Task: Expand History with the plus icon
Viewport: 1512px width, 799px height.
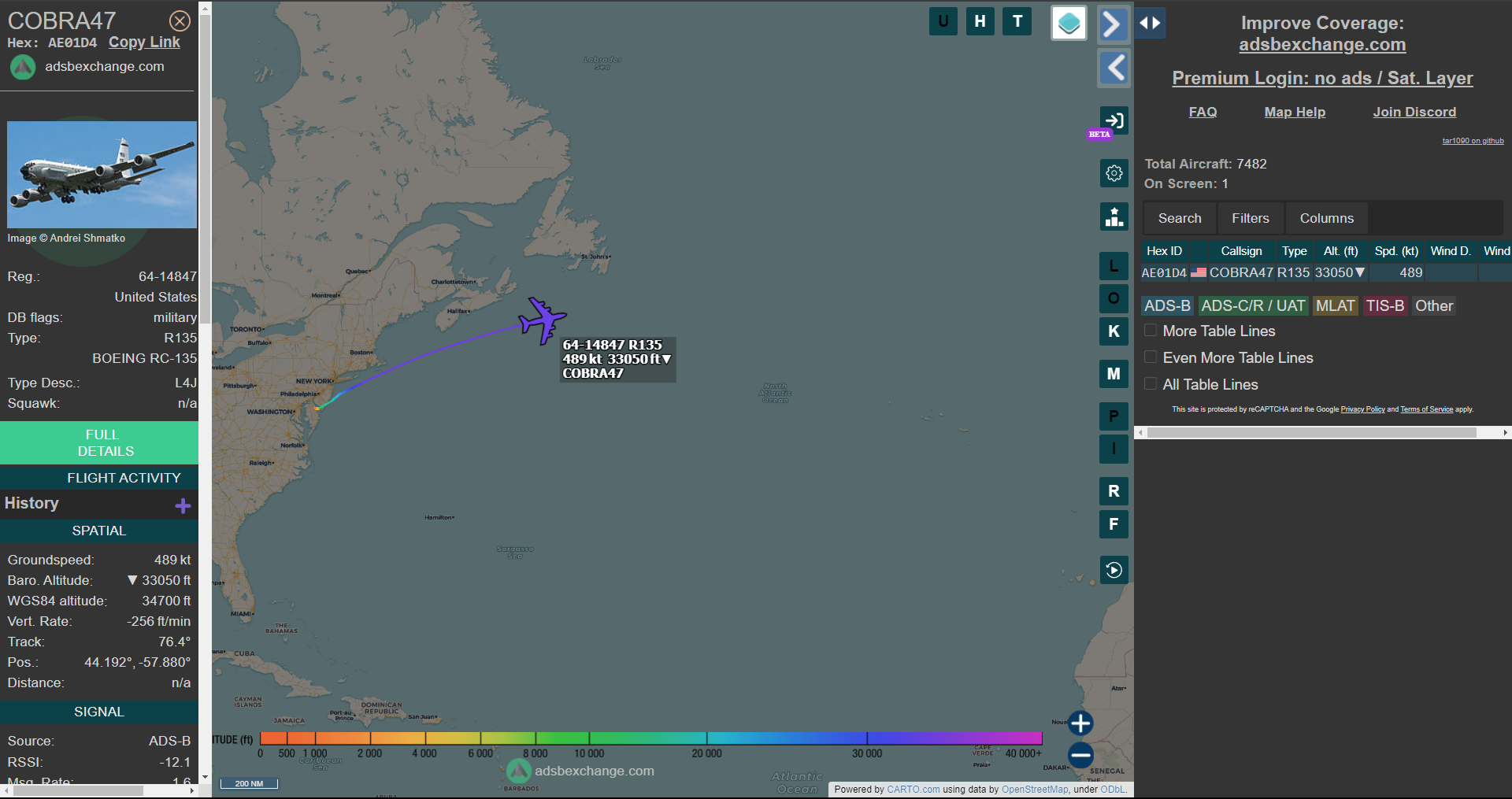Action: [183, 505]
